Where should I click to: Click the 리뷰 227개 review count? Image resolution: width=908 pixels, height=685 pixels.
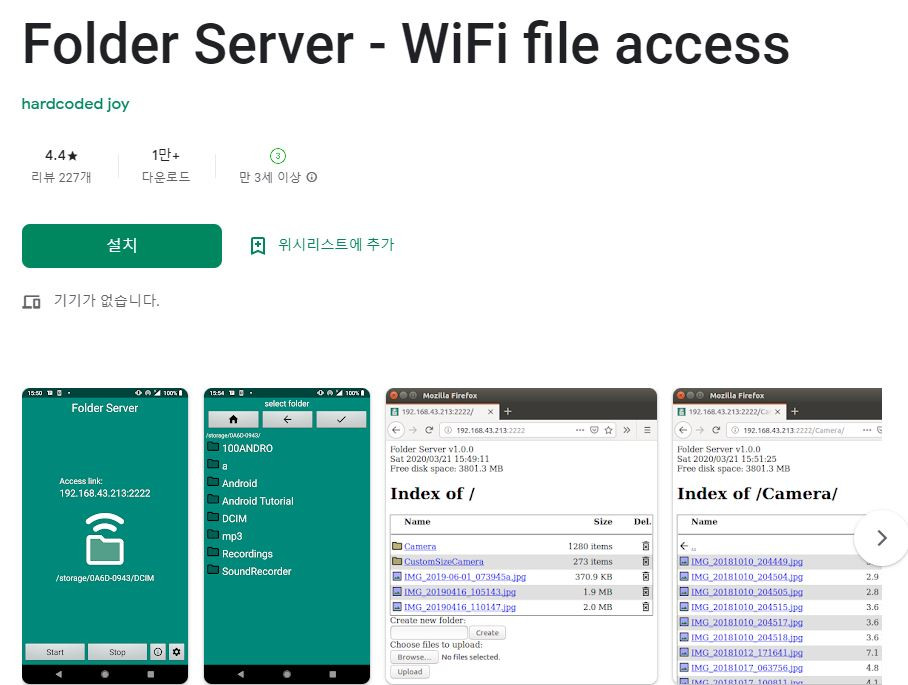61,177
